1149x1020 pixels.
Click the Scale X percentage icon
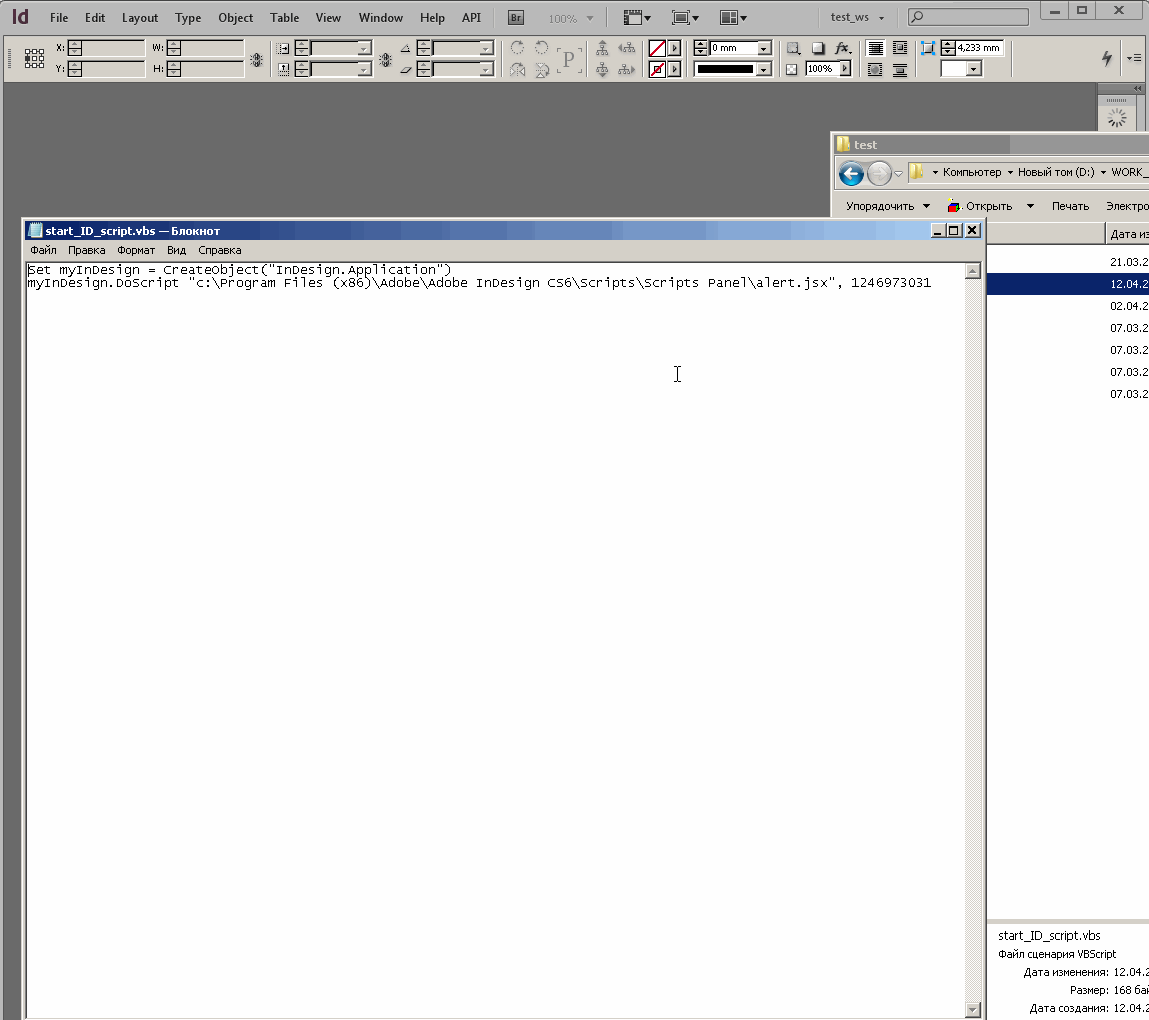283,48
